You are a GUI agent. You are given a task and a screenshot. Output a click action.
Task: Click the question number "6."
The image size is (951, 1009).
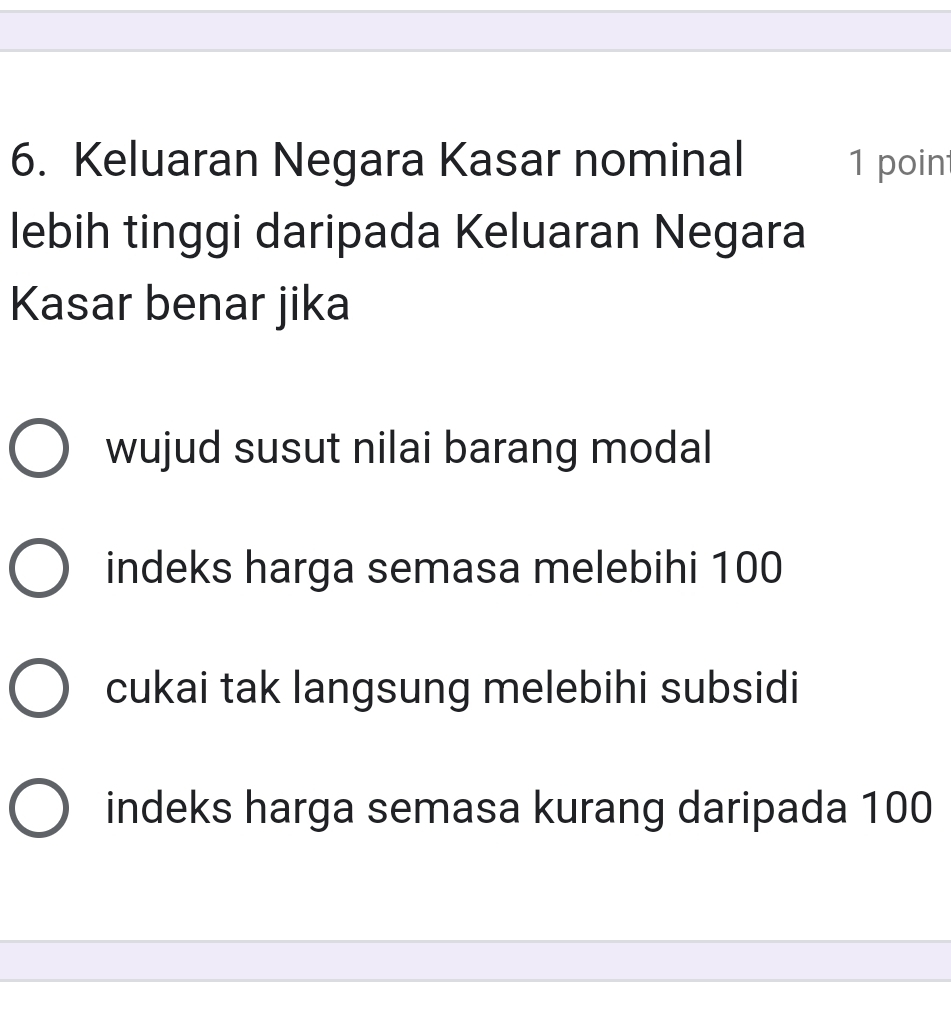point(33,160)
